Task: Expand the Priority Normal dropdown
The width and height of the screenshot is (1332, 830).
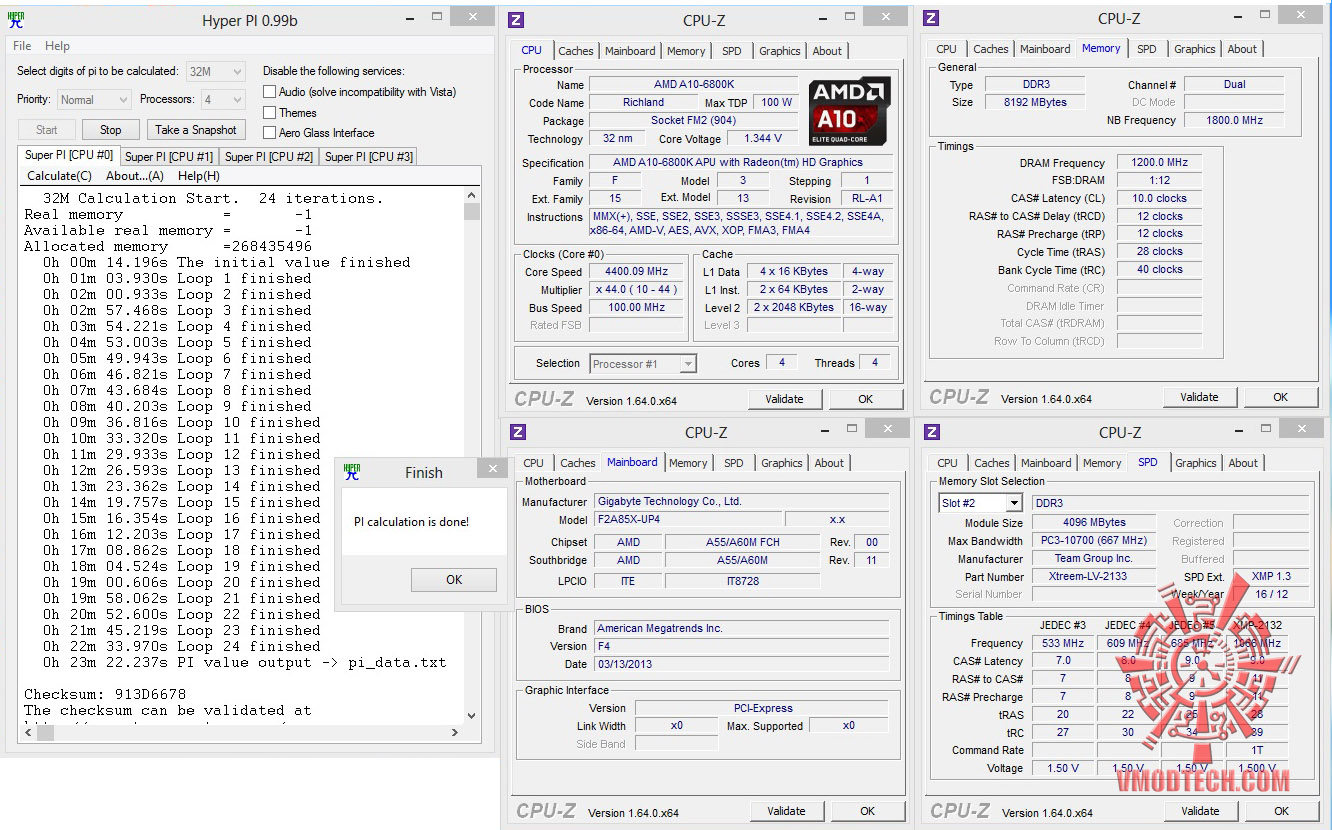Action: pos(94,100)
